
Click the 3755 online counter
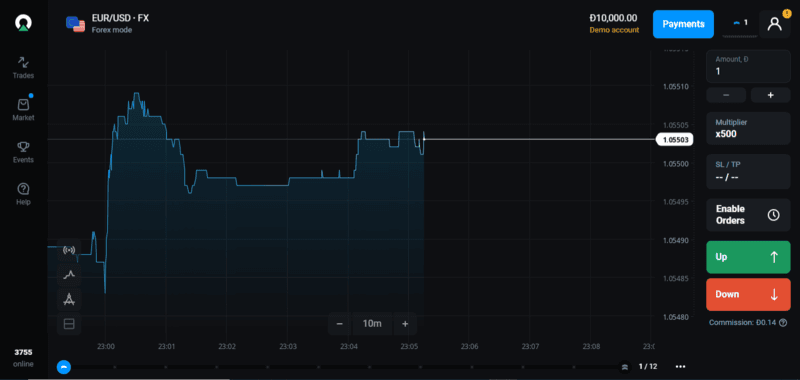click(x=23, y=358)
